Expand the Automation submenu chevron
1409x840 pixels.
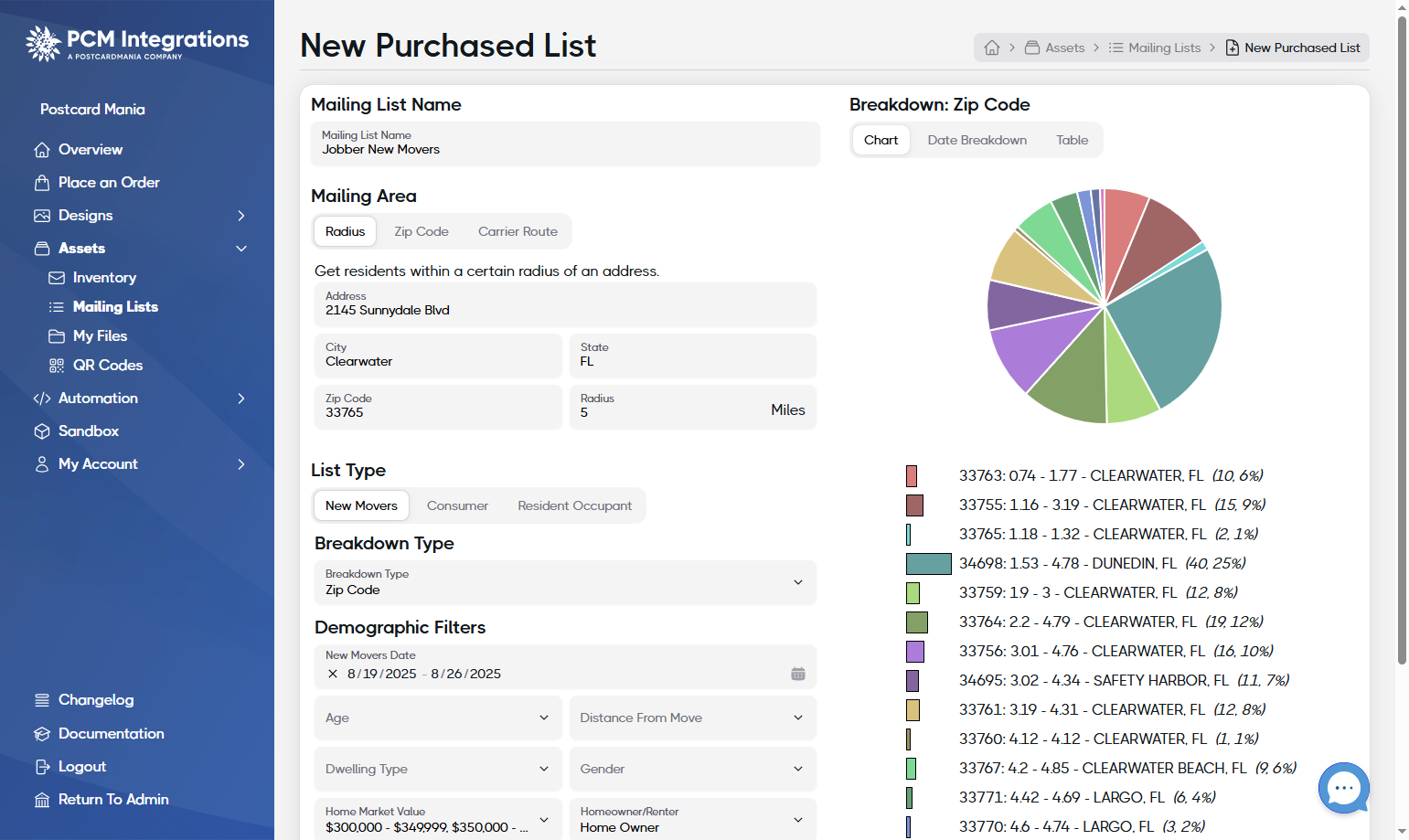(x=241, y=399)
